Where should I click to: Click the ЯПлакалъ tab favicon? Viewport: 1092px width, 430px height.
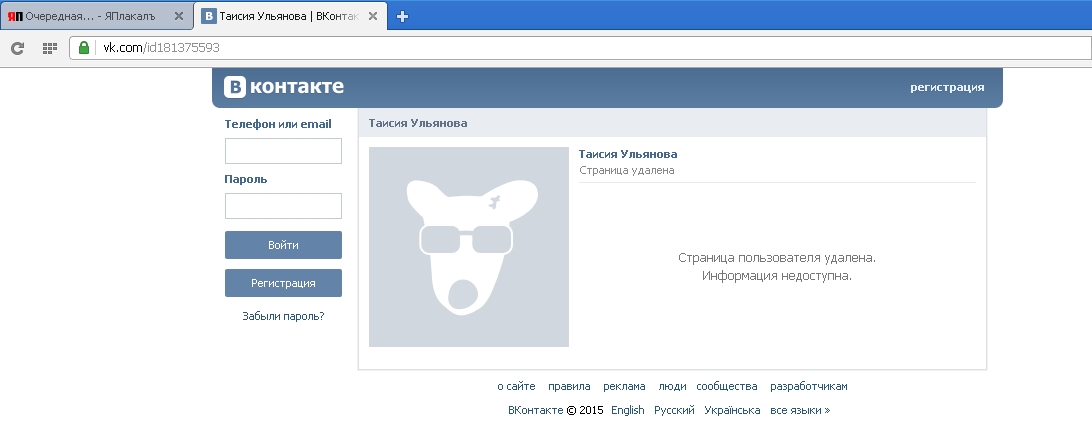pos(15,16)
